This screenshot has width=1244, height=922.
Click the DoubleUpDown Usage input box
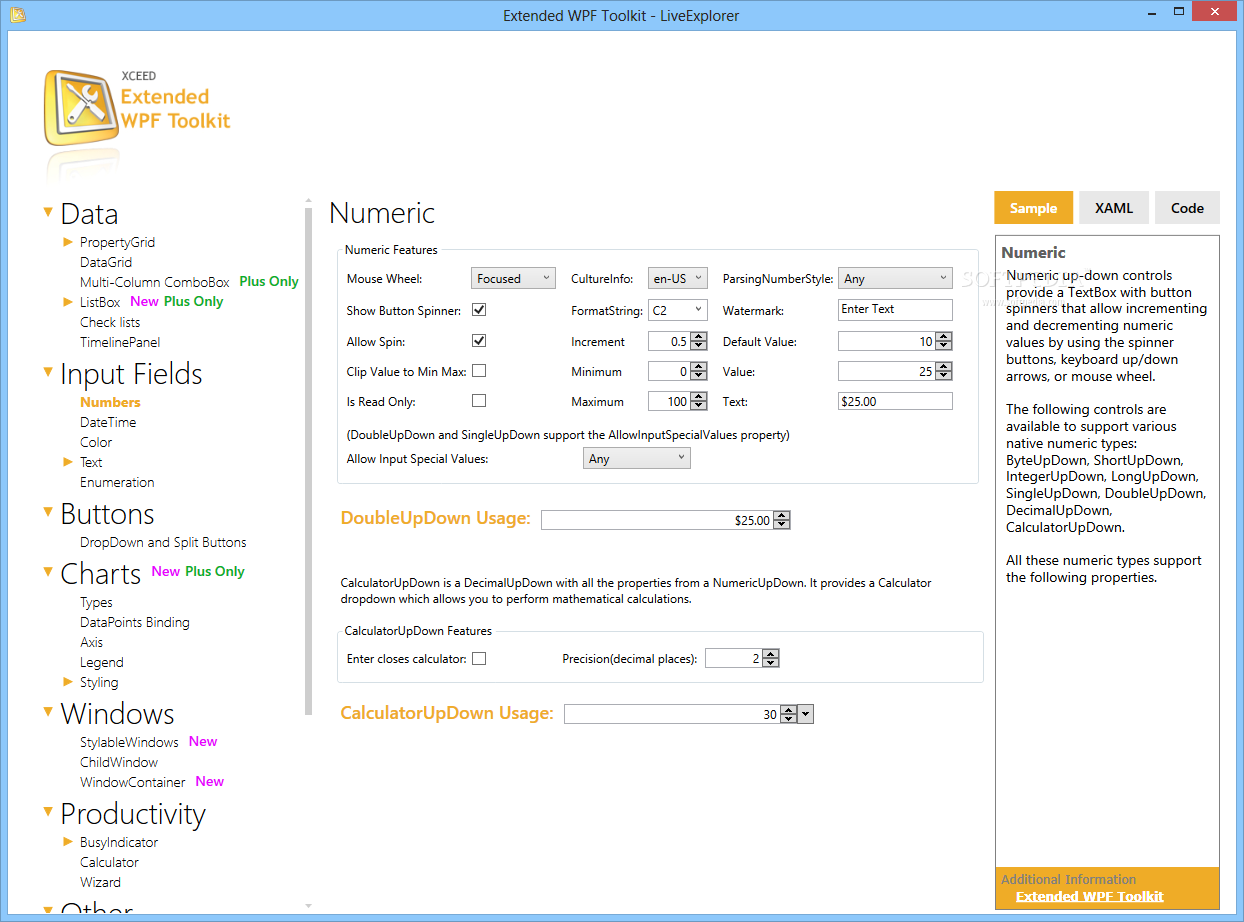click(657, 520)
